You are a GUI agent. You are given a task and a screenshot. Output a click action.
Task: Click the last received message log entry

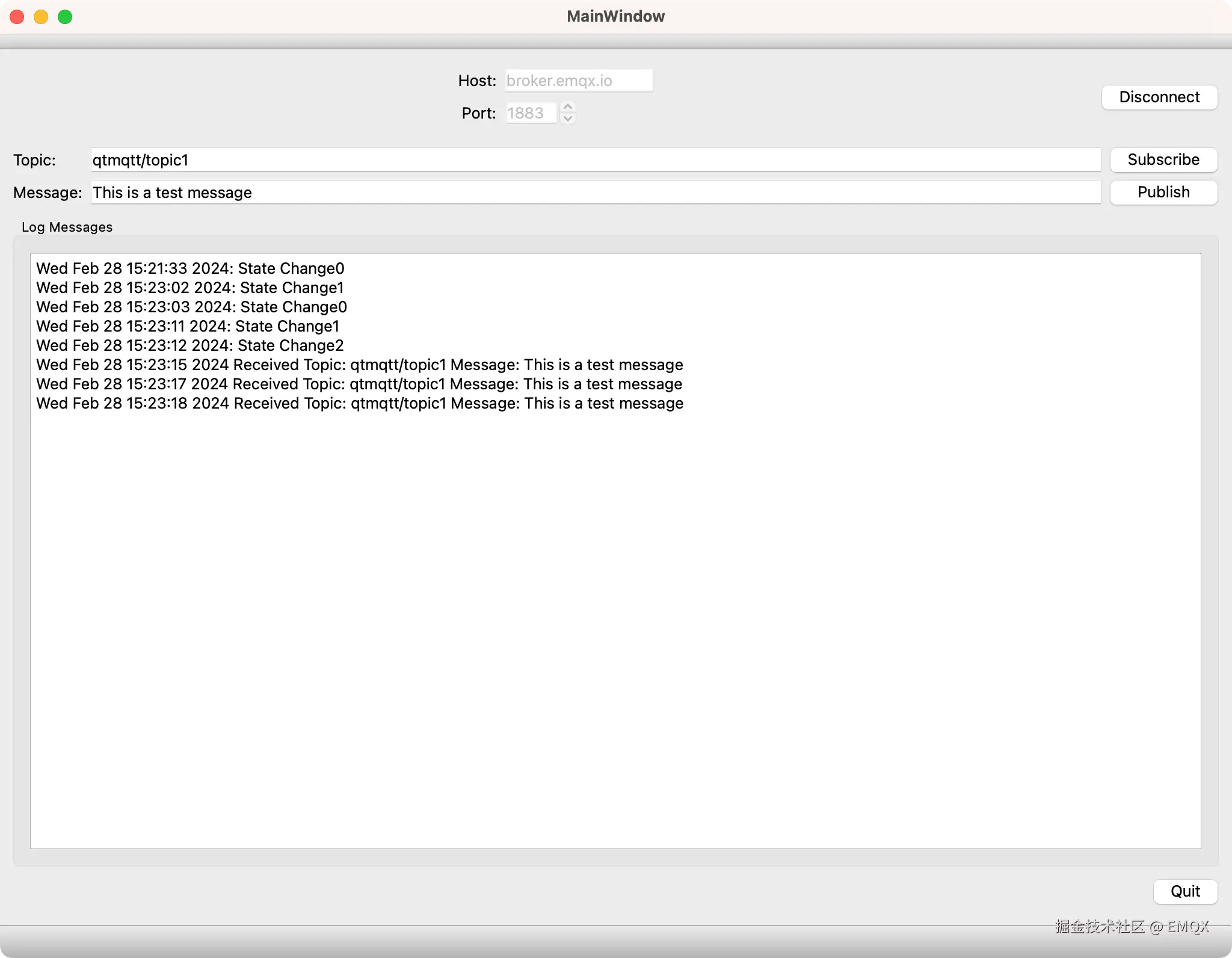coord(359,403)
